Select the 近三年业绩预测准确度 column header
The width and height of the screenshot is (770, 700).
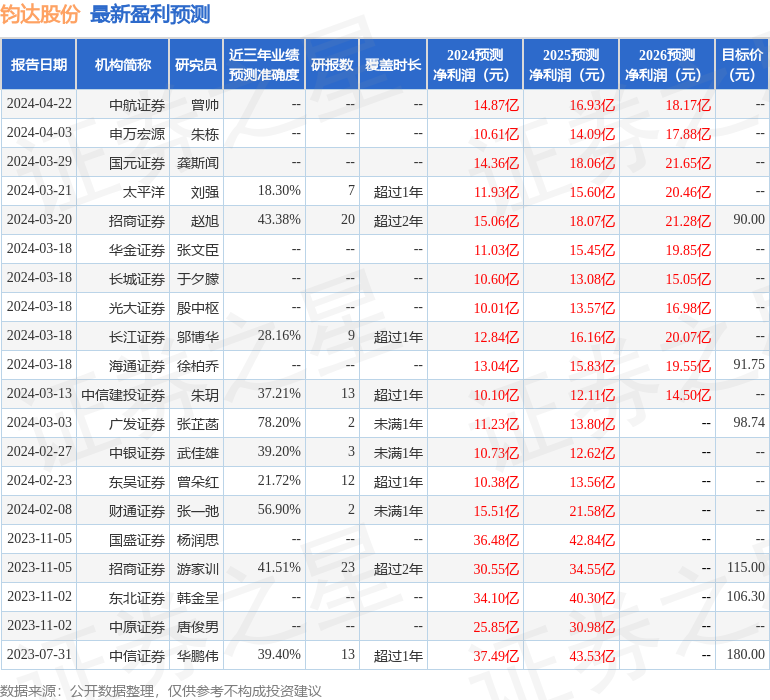pos(264,64)
